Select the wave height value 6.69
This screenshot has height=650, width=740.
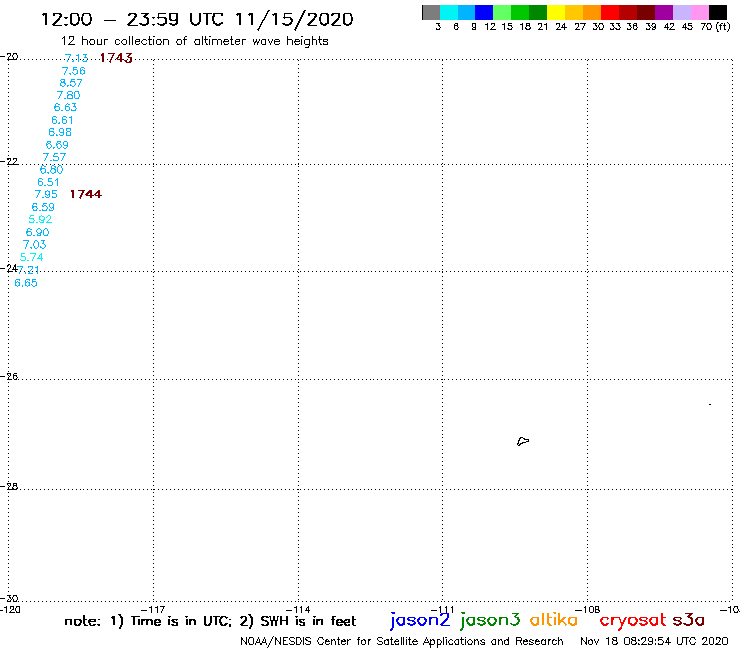tap(57, 145)
